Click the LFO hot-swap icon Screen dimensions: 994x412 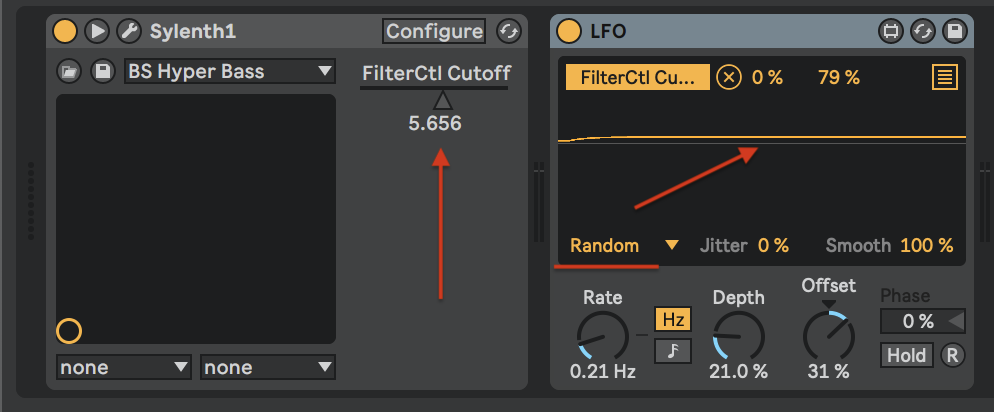pyautogui.click(x=922, y=31)
